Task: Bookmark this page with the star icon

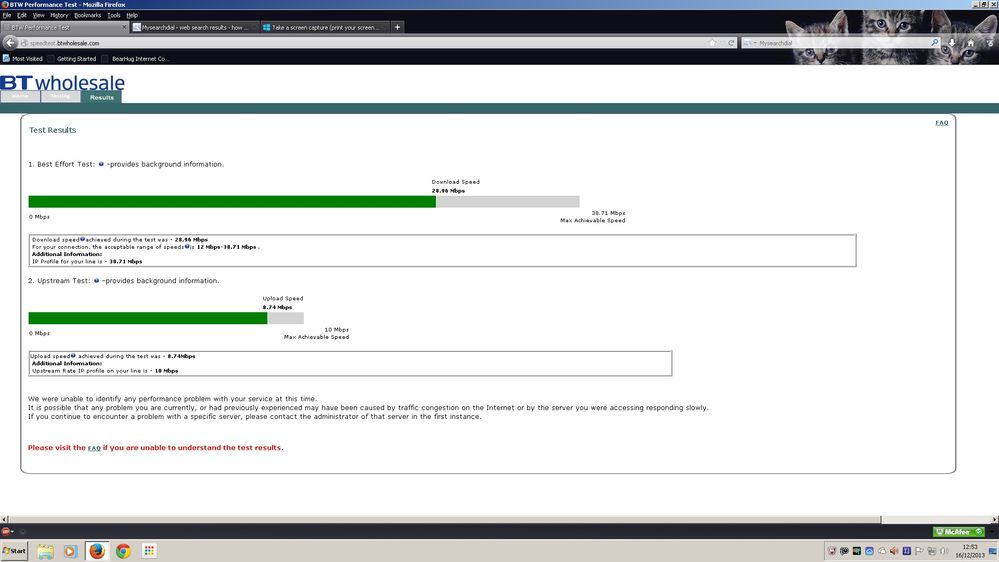Action: pyautogui.click(x=712, y=43)
